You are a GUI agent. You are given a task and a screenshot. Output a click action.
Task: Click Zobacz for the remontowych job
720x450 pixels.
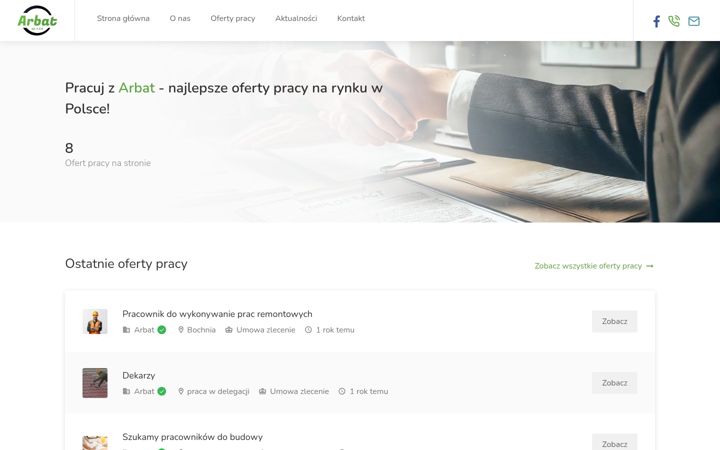pos(614,321)
